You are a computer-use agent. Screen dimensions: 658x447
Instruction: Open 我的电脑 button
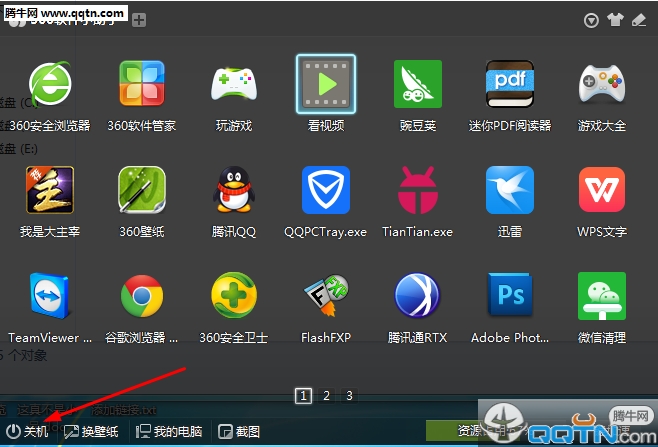tap(169, 431)
